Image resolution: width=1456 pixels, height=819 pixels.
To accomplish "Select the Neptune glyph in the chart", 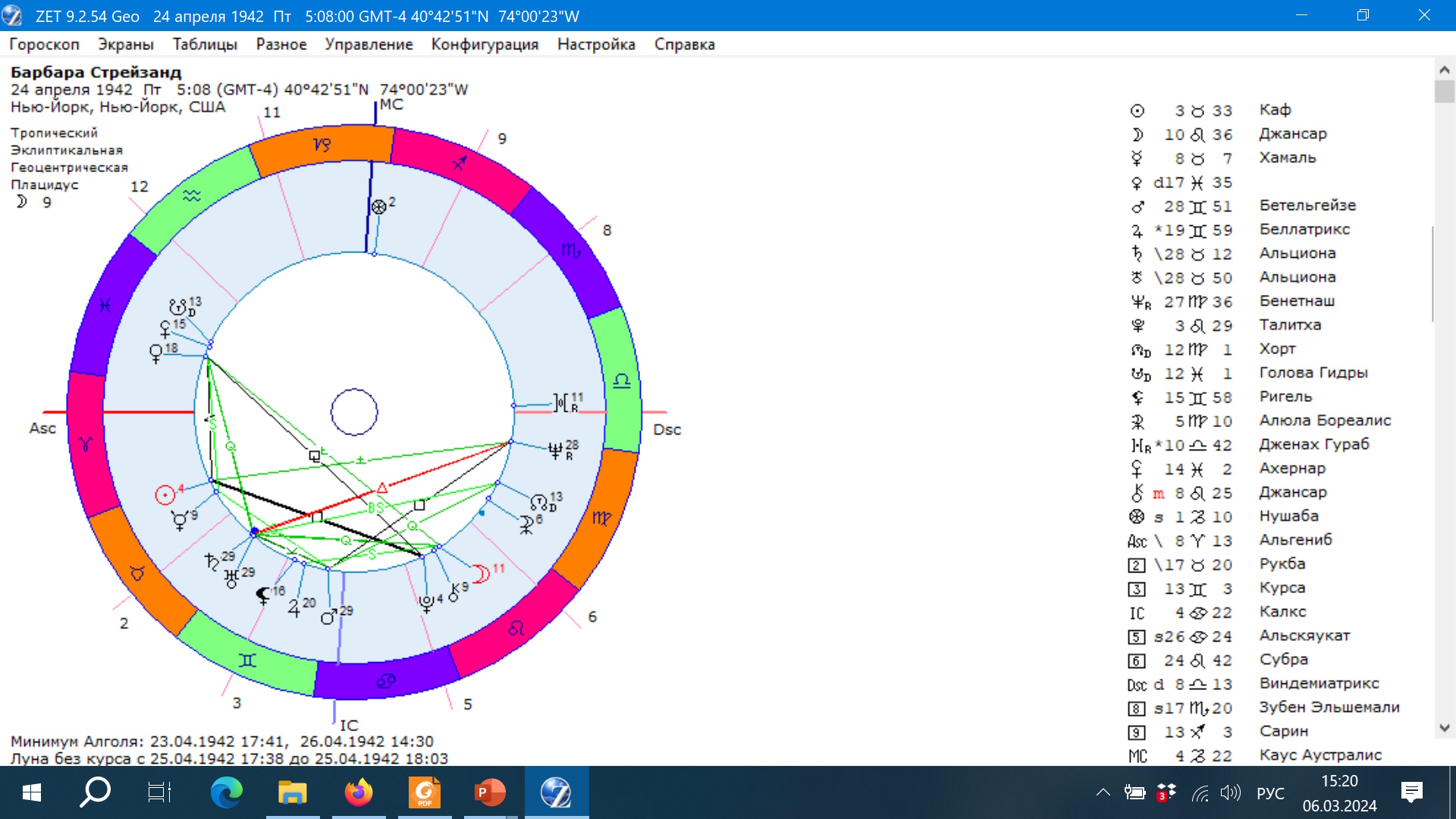I will click(556, 450).
